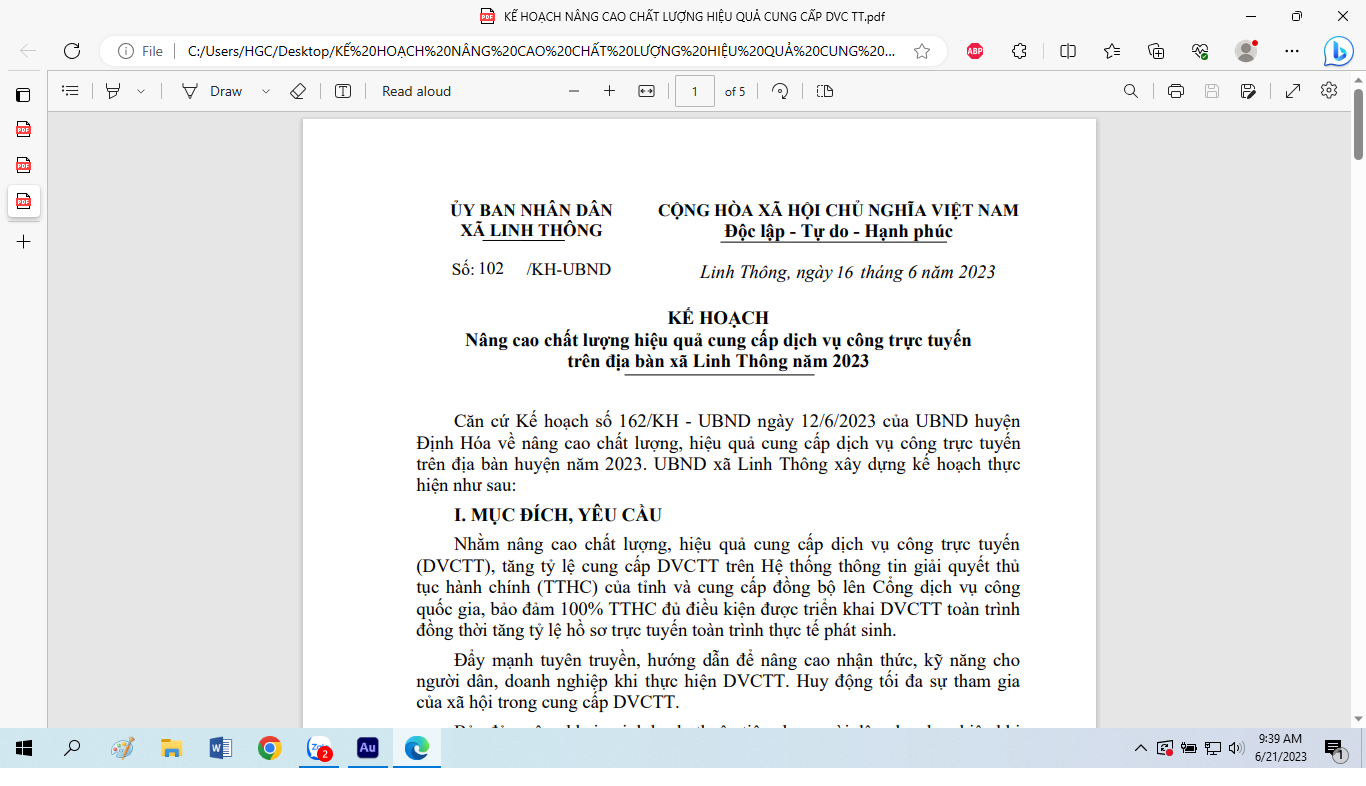Click 'Độc lập - Tự do - Hạnh phúc'
Image resolution: width=1366 pixels, height=786 pixels.
point(838,231)
